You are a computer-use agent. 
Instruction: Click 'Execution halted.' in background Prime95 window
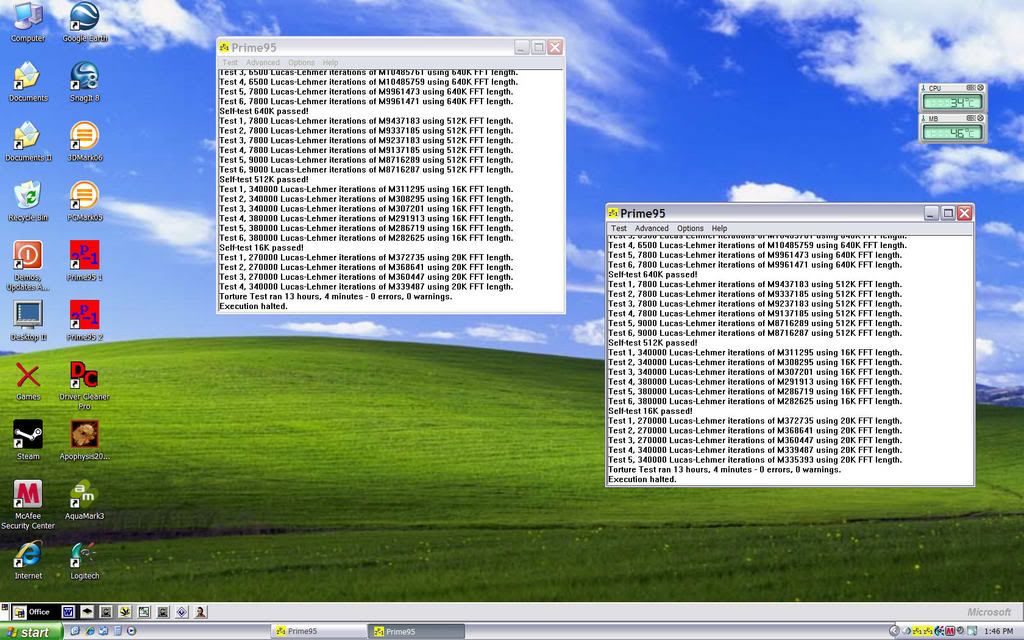pos(253,306)
